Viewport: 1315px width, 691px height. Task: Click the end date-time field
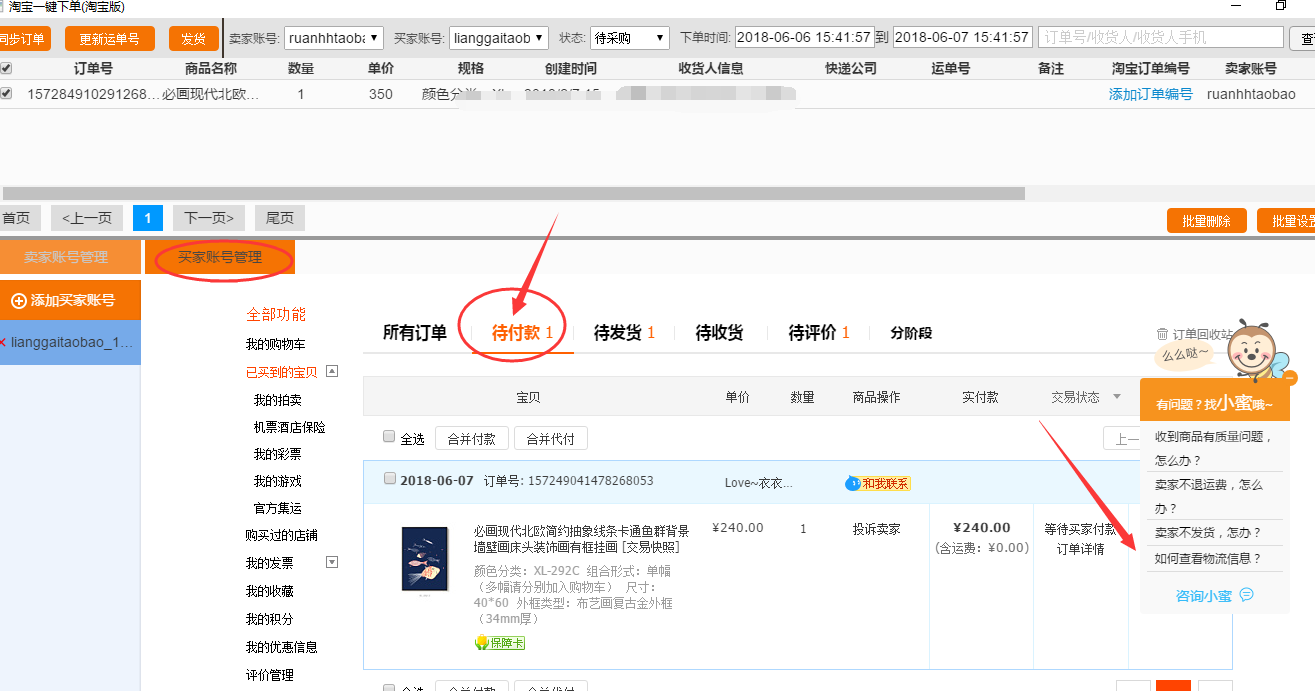pyautogui.click(x=962, y=37)
